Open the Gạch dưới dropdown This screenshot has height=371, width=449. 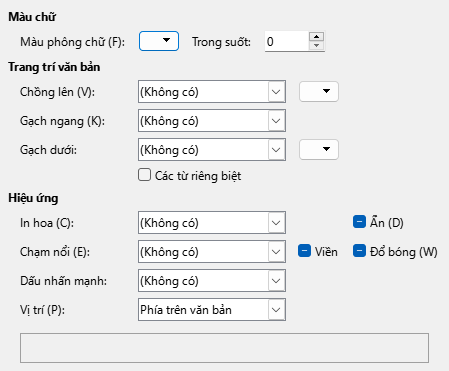point(212,149)
